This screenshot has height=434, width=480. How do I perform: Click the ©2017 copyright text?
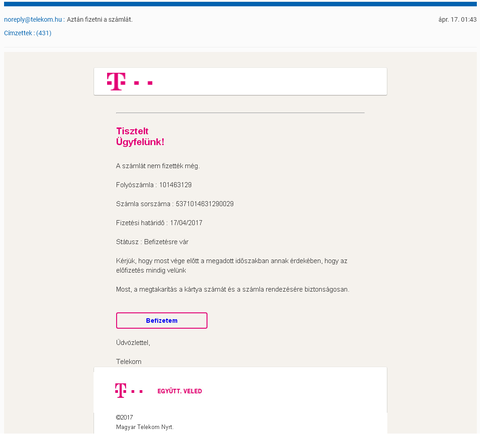(x=124, y=417)
